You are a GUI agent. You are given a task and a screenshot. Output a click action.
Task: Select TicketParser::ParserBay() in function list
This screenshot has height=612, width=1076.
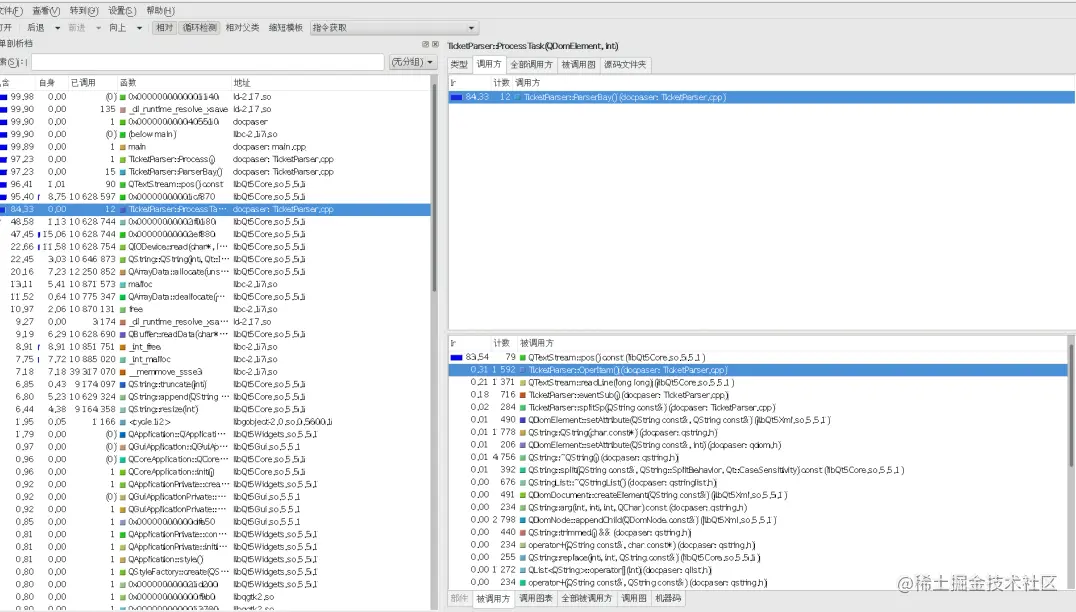(x=215, y=172)
